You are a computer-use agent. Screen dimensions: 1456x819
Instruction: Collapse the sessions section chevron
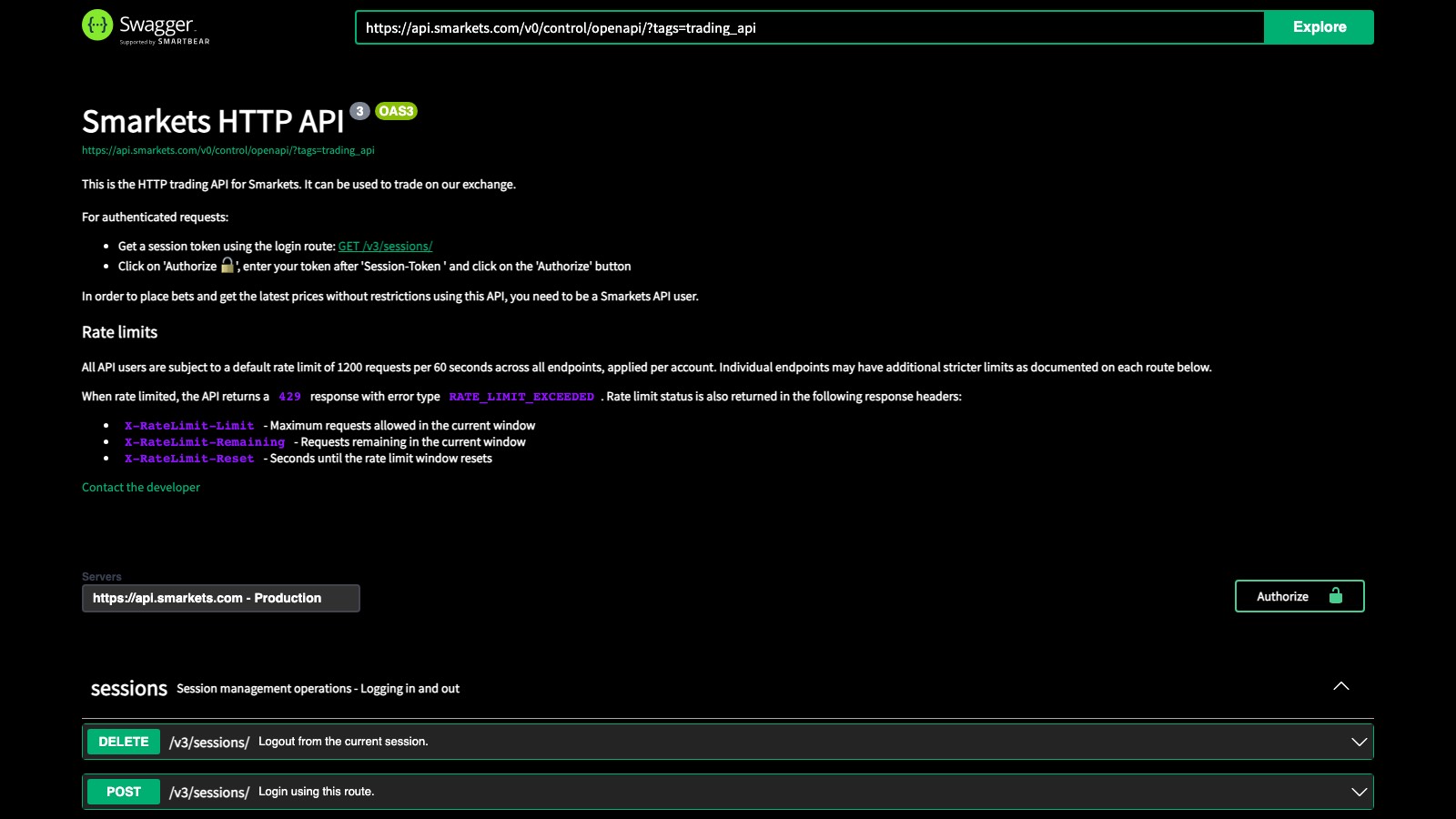1340,686
